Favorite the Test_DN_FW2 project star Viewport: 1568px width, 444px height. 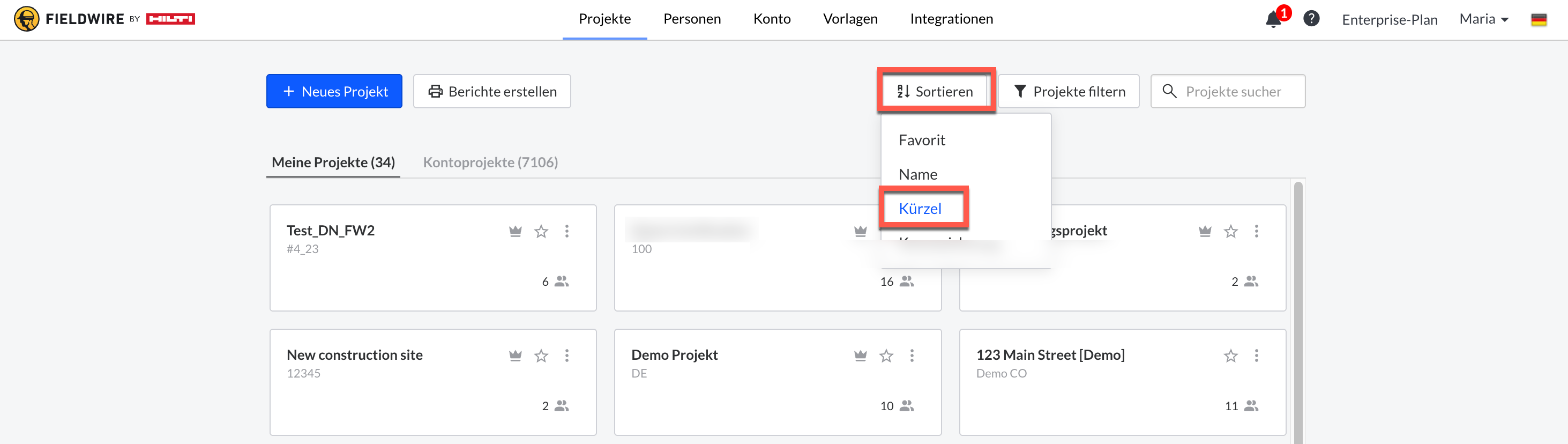[541, 232]
